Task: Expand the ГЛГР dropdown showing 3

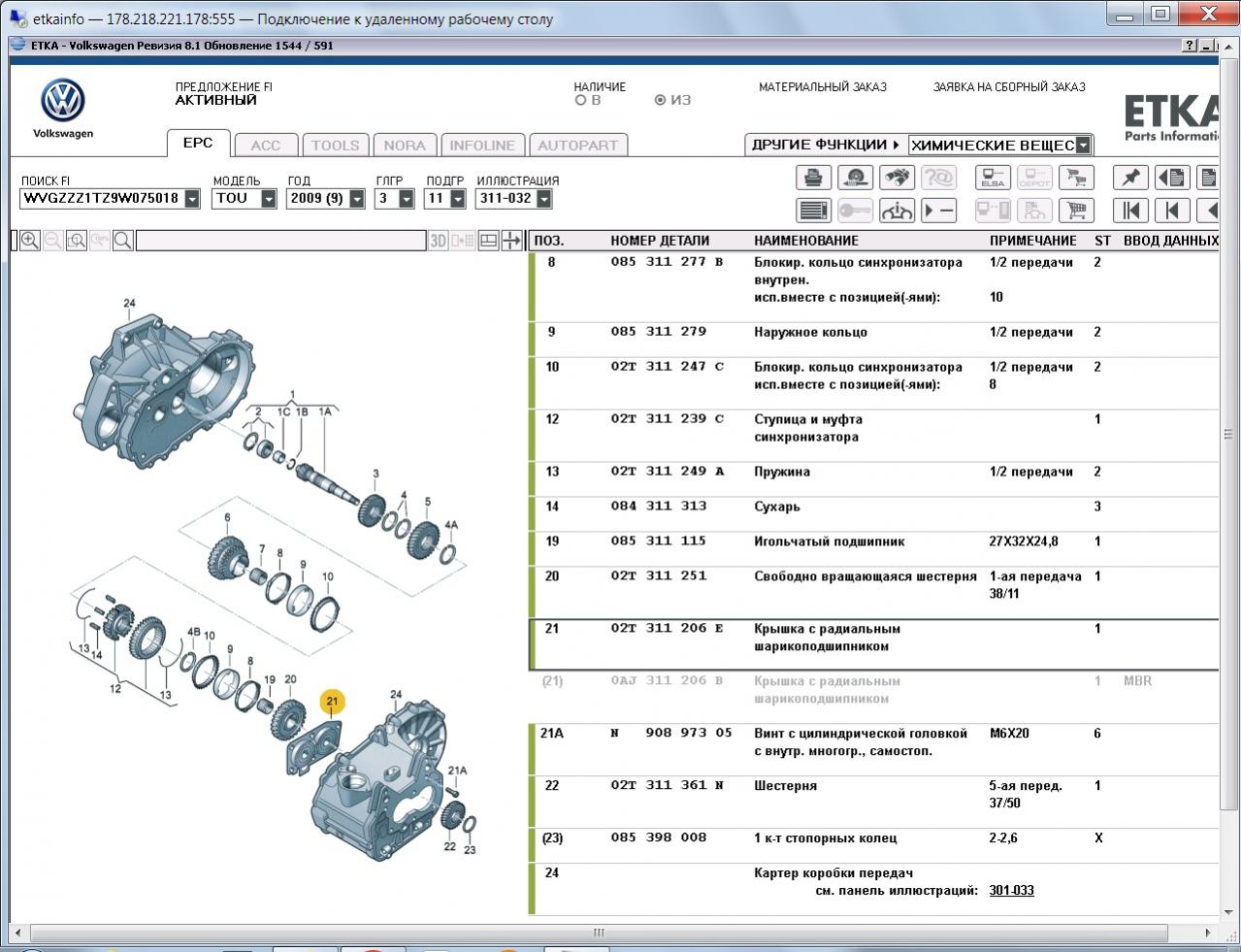Action: coord(407,198)
